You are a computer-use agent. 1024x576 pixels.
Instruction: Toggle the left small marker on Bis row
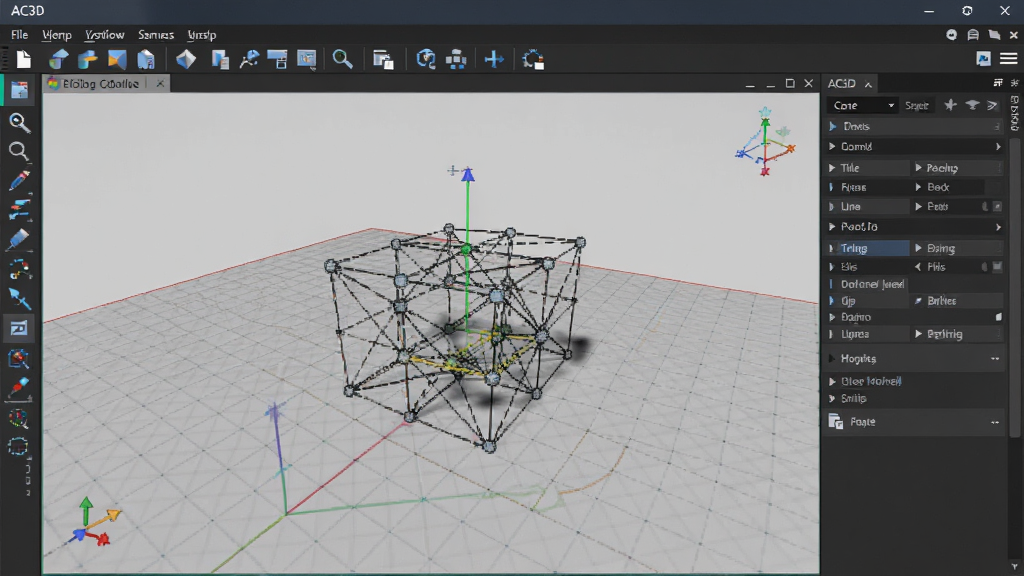(x=985, y=266)
